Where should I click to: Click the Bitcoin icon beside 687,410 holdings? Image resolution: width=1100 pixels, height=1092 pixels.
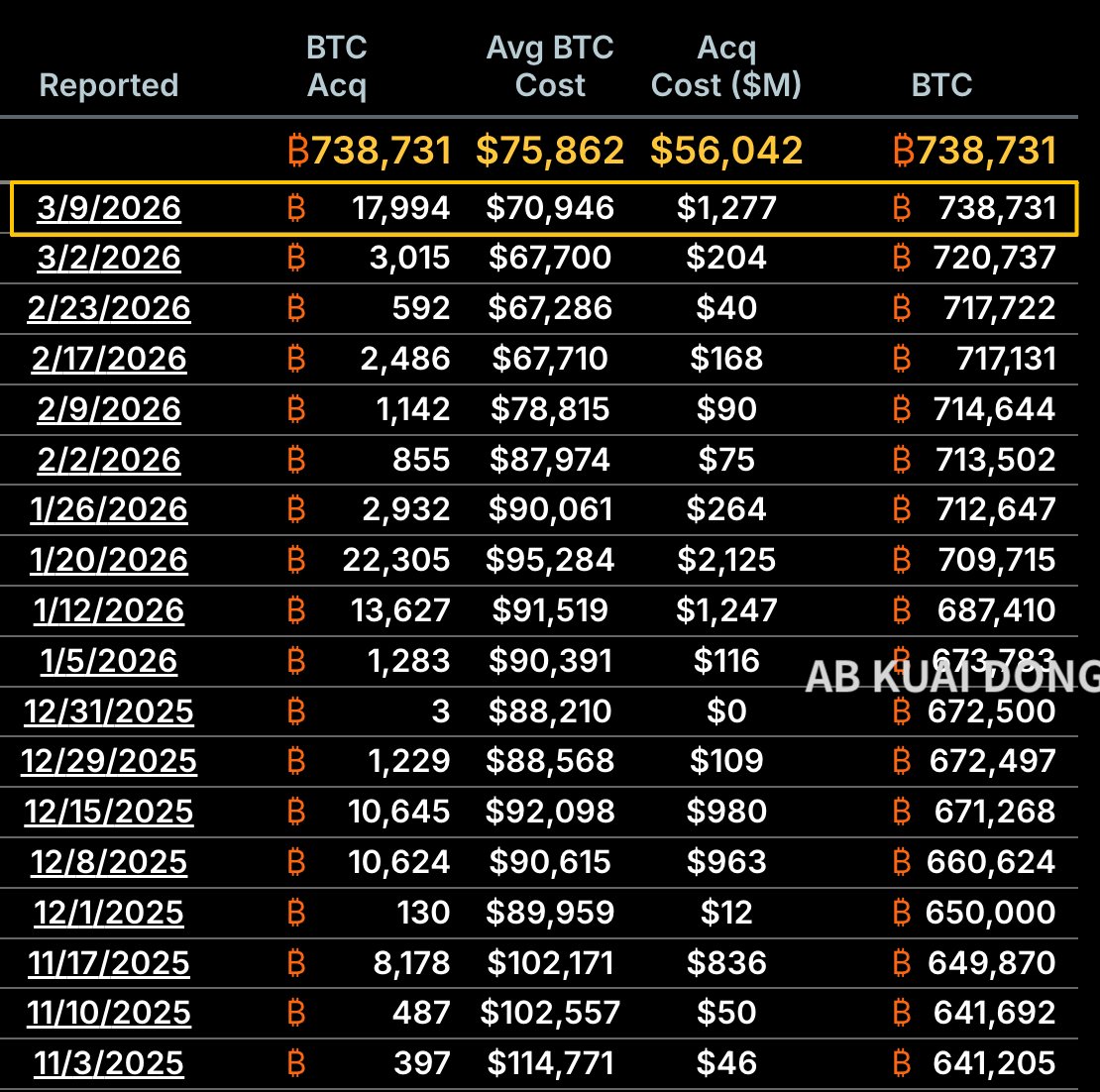[901, 610]
